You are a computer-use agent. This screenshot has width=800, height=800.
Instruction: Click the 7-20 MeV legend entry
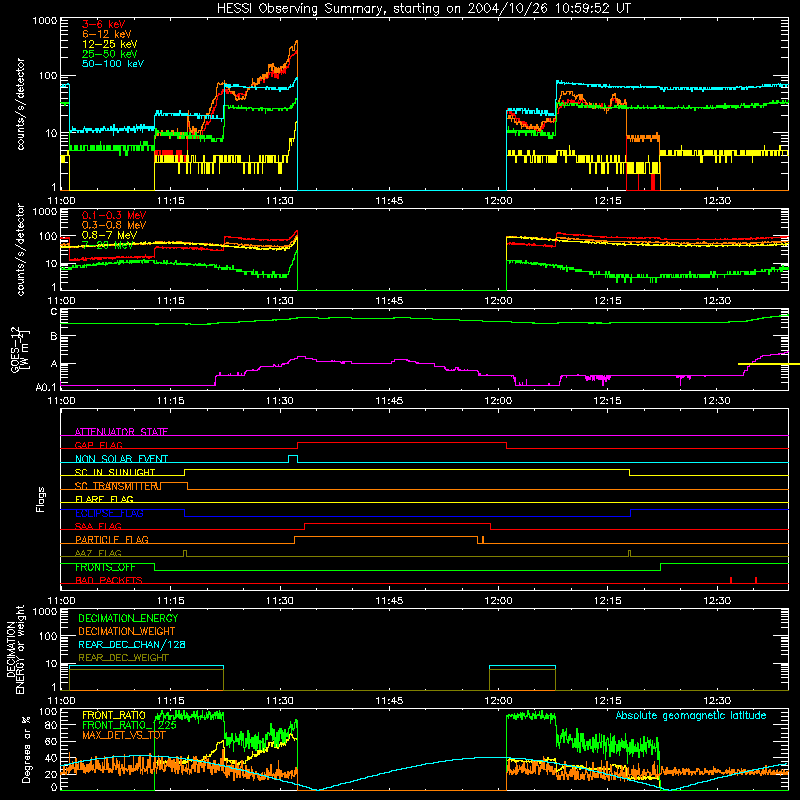[x=108, y=245]
